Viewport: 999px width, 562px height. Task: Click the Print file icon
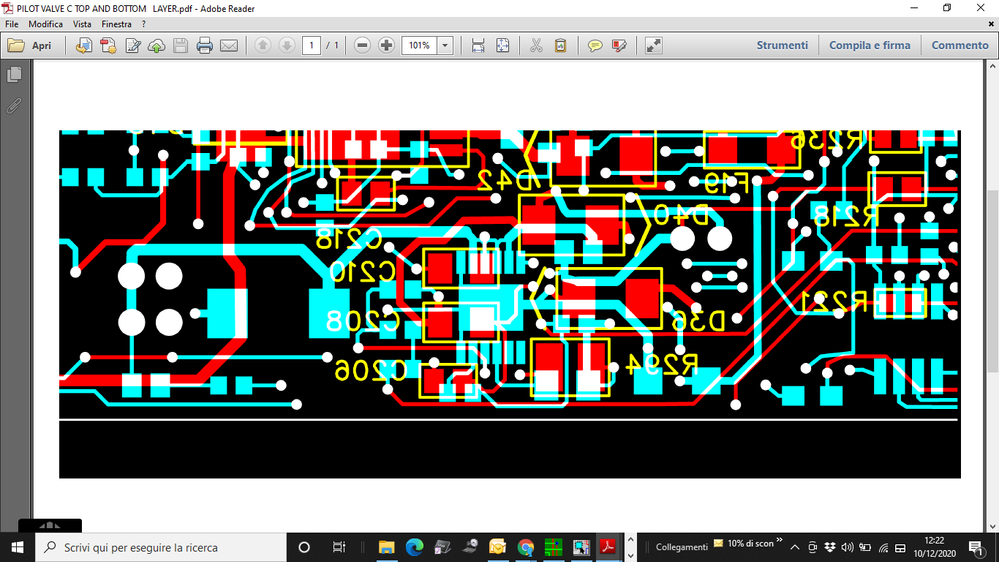click(x=205, y=45)
